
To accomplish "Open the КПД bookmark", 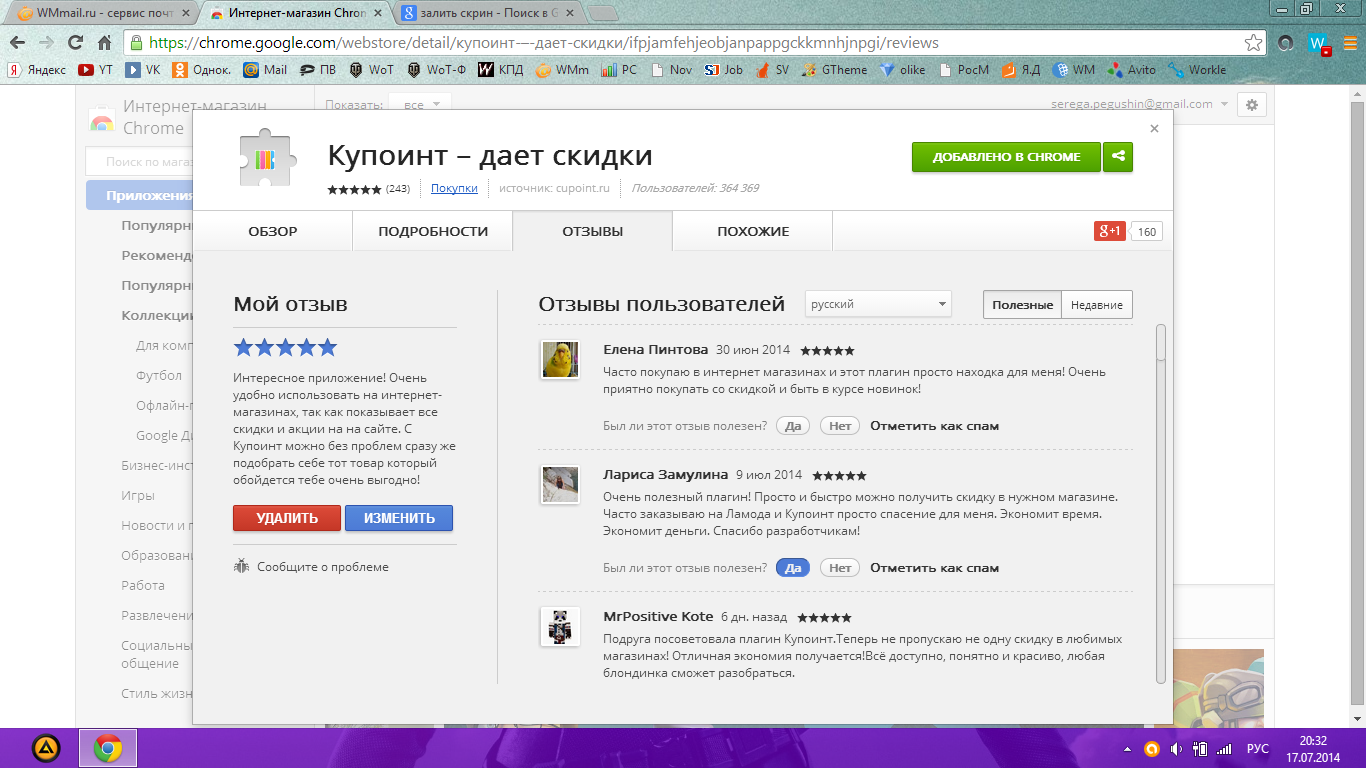I will point(500,70).
